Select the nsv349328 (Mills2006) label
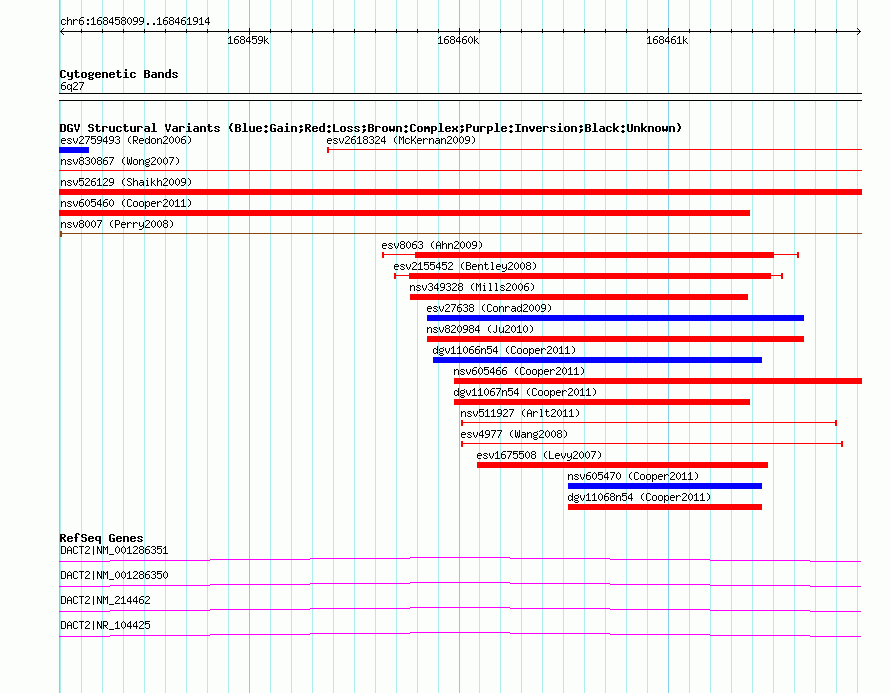 472,287
